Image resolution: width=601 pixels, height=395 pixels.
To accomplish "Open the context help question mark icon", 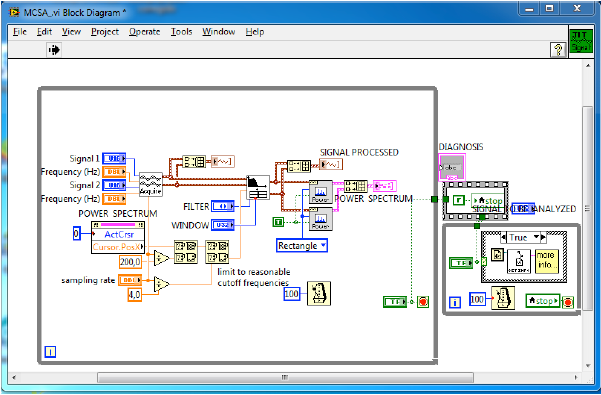I will [558, 50].
